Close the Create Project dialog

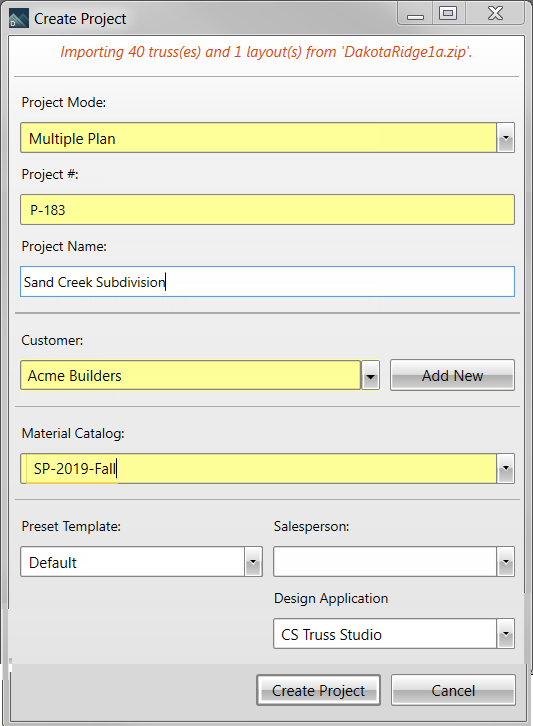pyautogui.click(x=495, y=14)
